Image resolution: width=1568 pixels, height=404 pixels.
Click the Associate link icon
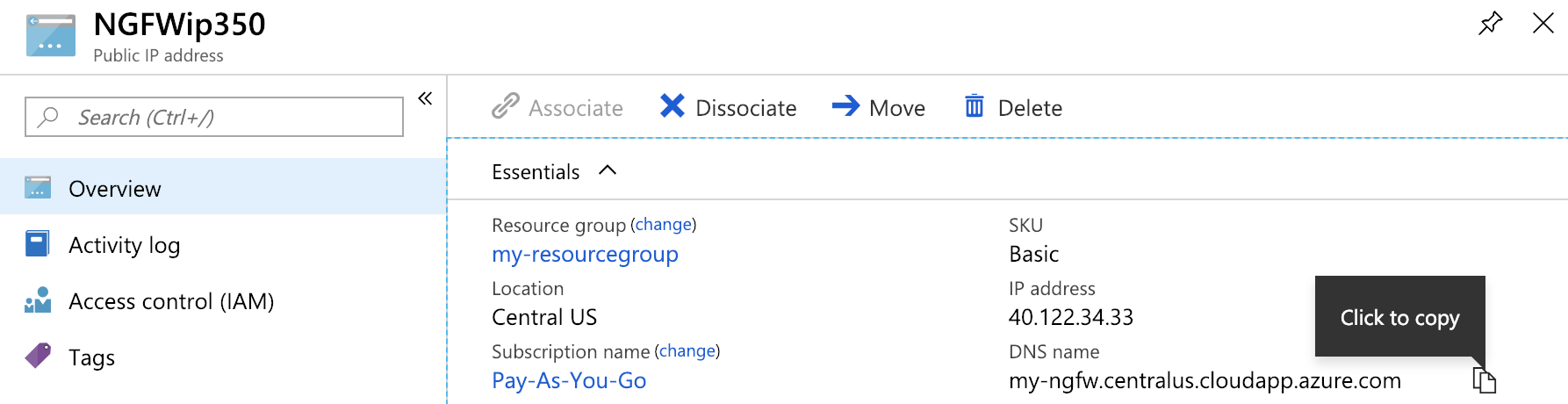tap(505, 106)
